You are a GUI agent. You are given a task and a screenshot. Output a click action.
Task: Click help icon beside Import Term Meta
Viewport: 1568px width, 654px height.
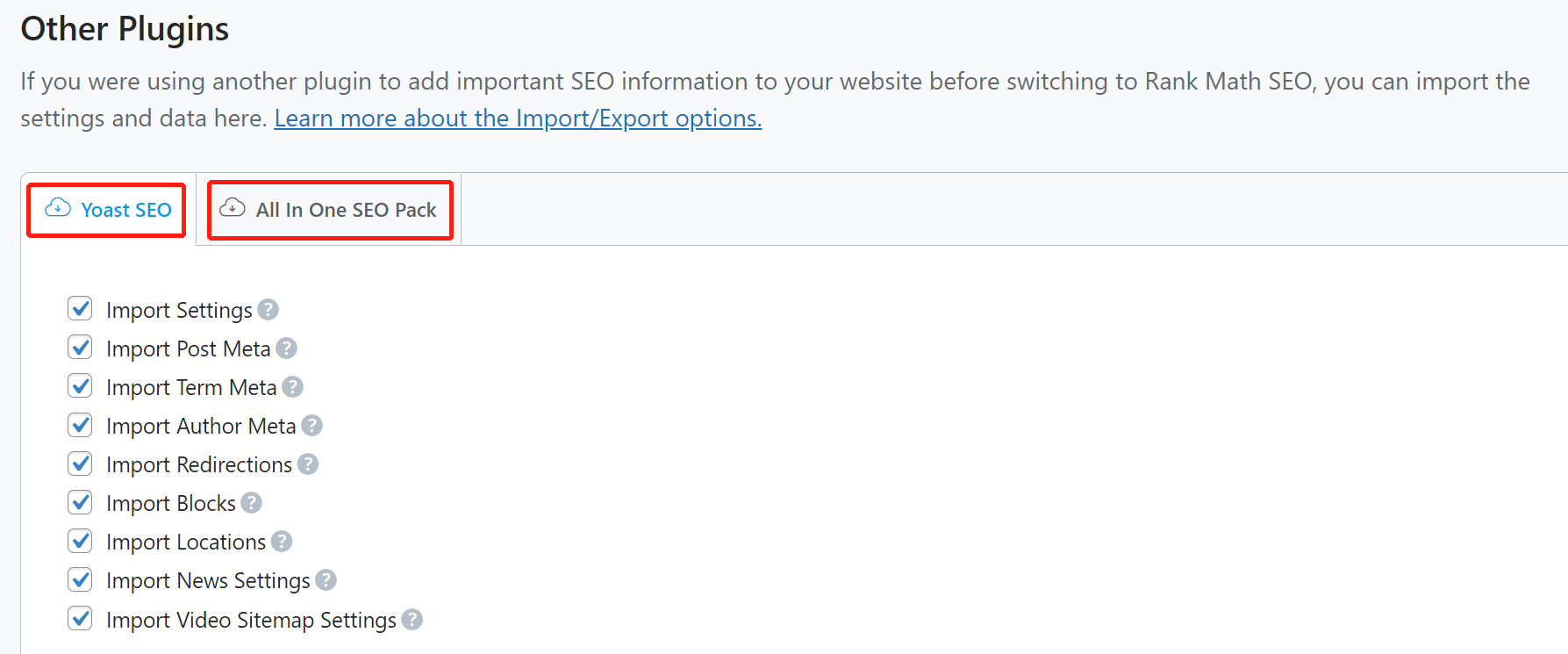click(x=293, y=387)
